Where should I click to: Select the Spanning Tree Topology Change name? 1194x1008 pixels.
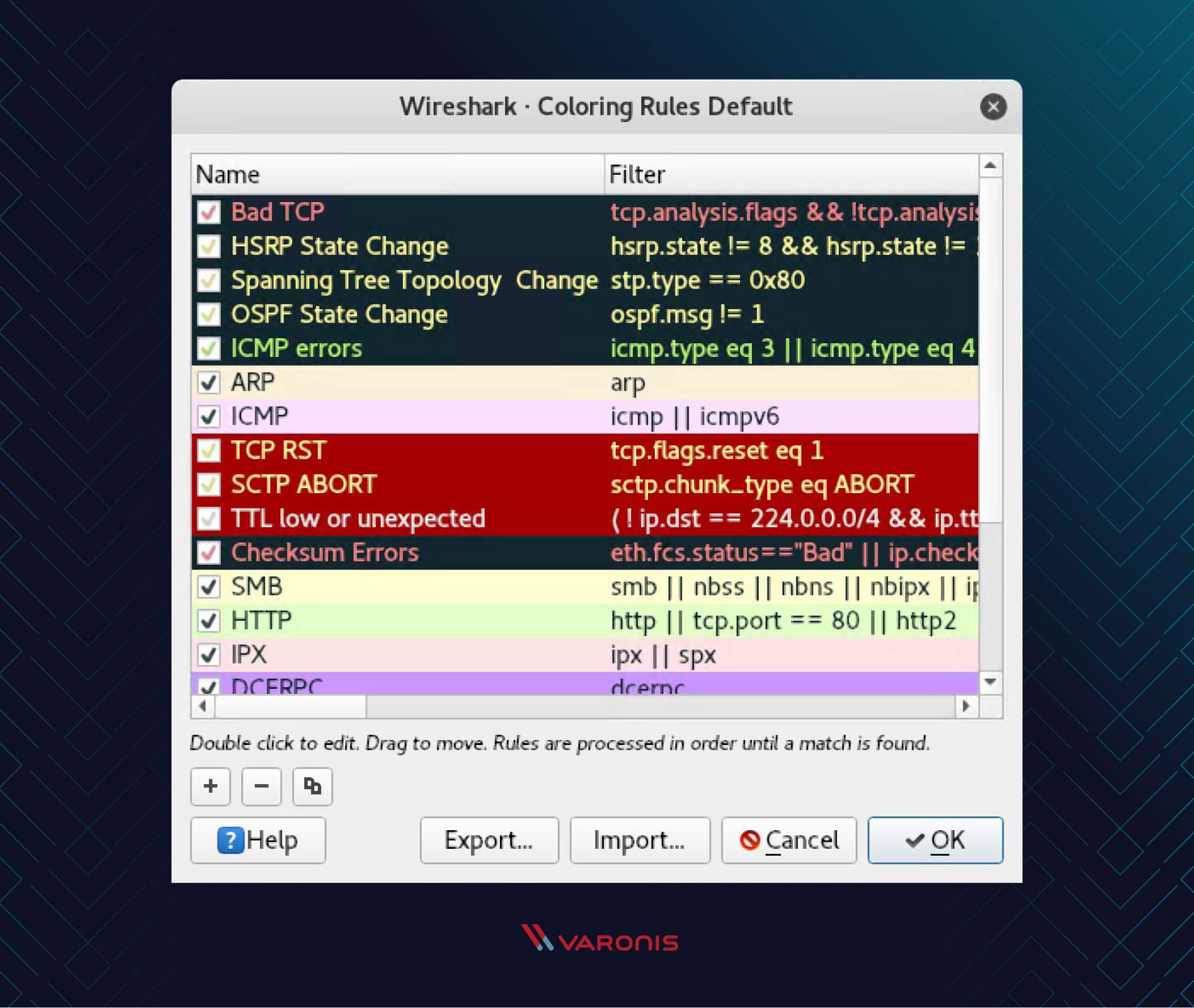(x=414, y=280)
